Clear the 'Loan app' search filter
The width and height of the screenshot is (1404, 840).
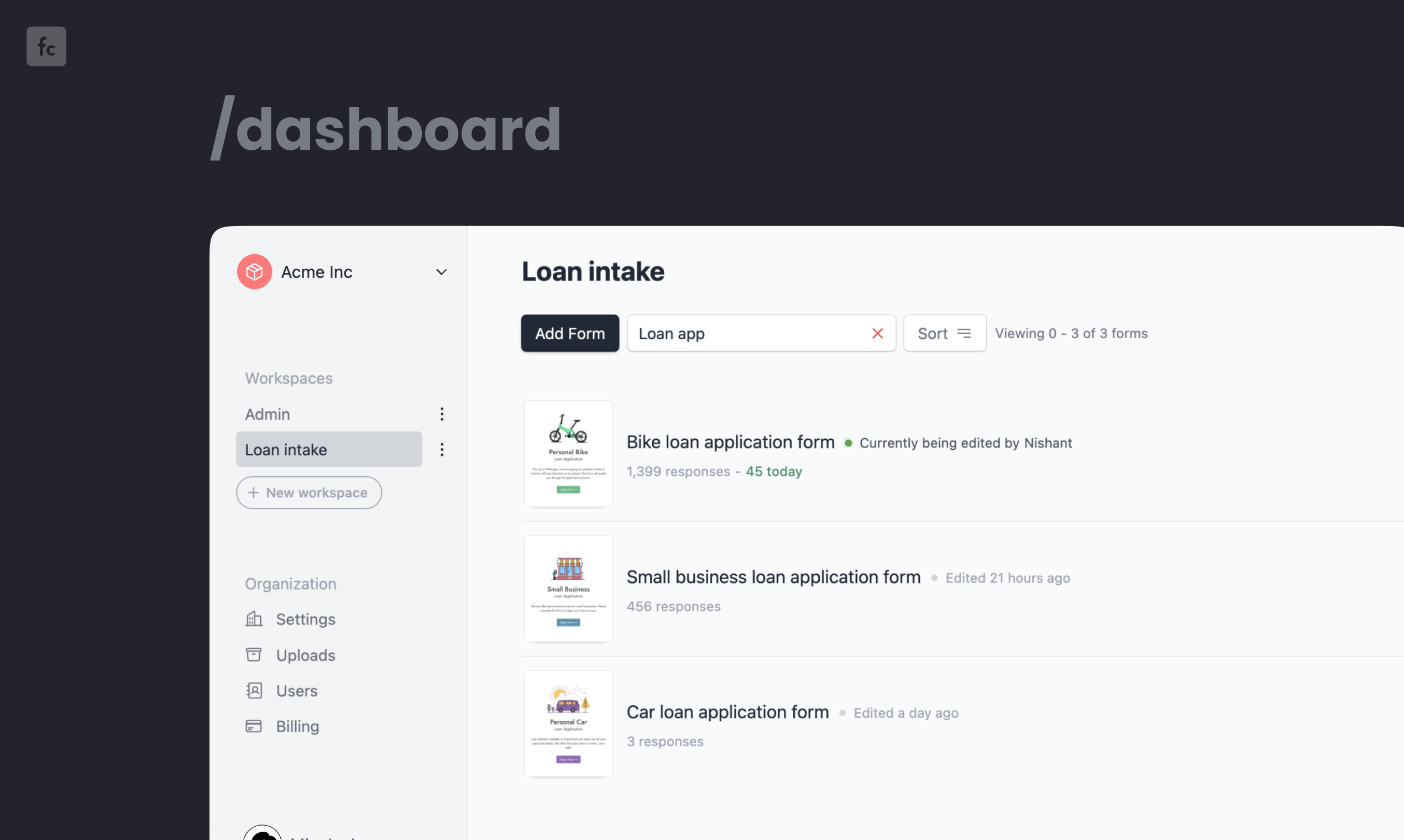tap(877, 333)
